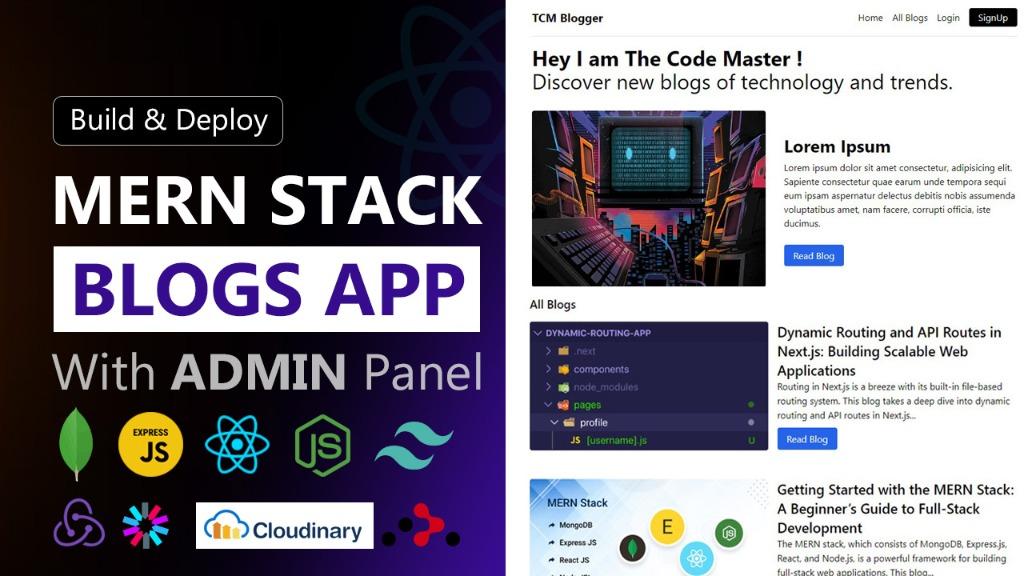Select the JS file icon beside [username].js
This screenshot has width=1024, height=576.
click(571, 438)
